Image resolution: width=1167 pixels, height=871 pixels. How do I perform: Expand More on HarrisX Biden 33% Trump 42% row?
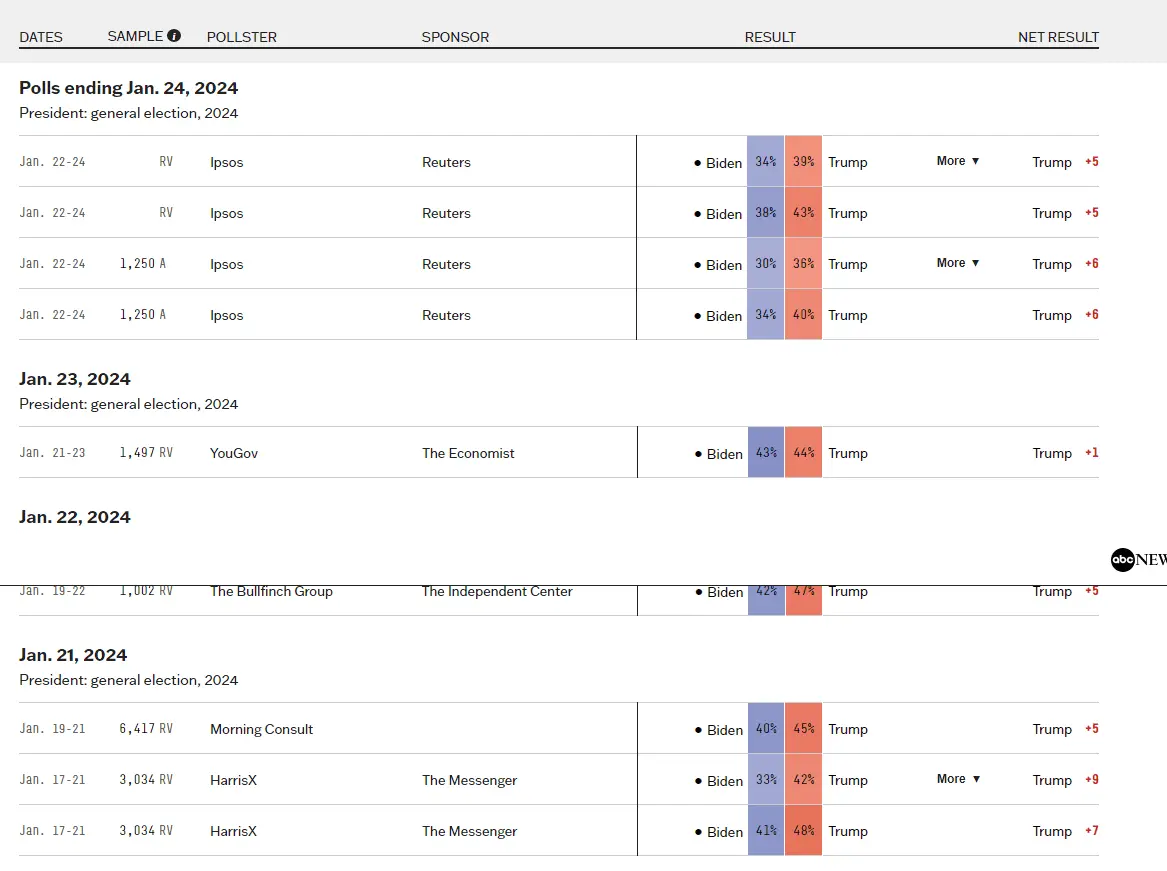click(958, 779)
